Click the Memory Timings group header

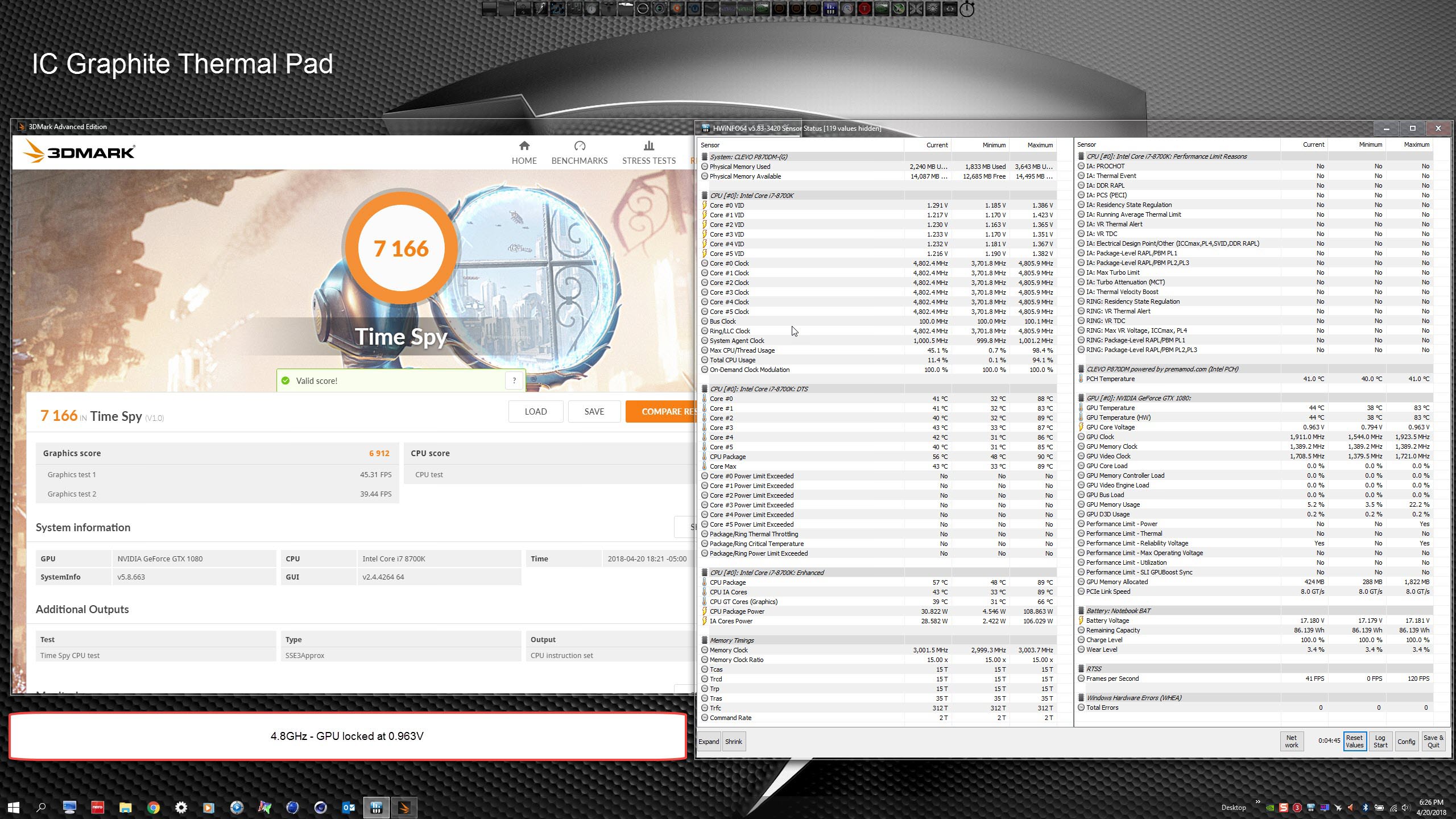pos(878,640)
